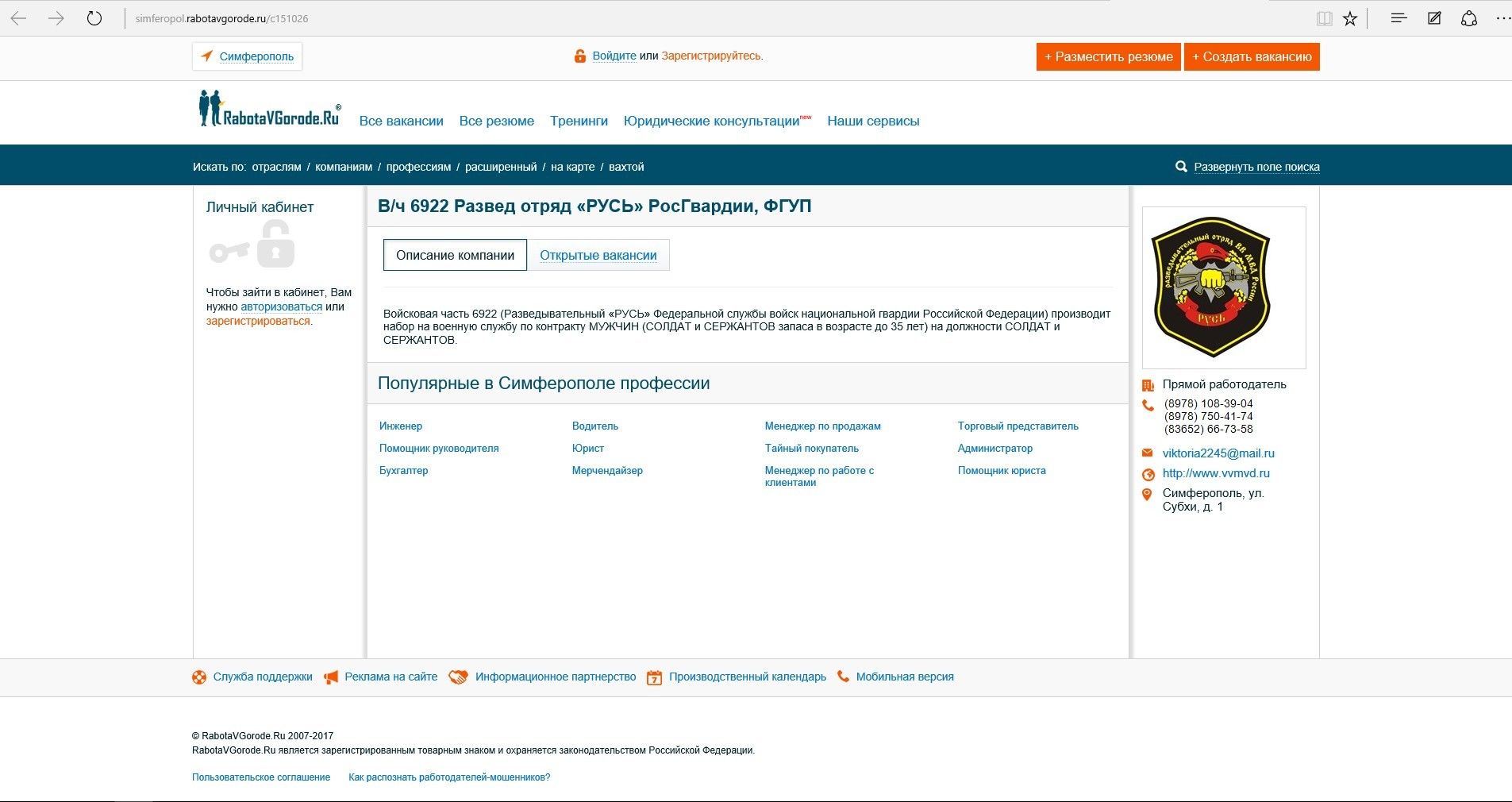The height and width of the screenshot is (802, 1512).
Task: Open Служба поддержки link
Action: (x=263, y=677)
